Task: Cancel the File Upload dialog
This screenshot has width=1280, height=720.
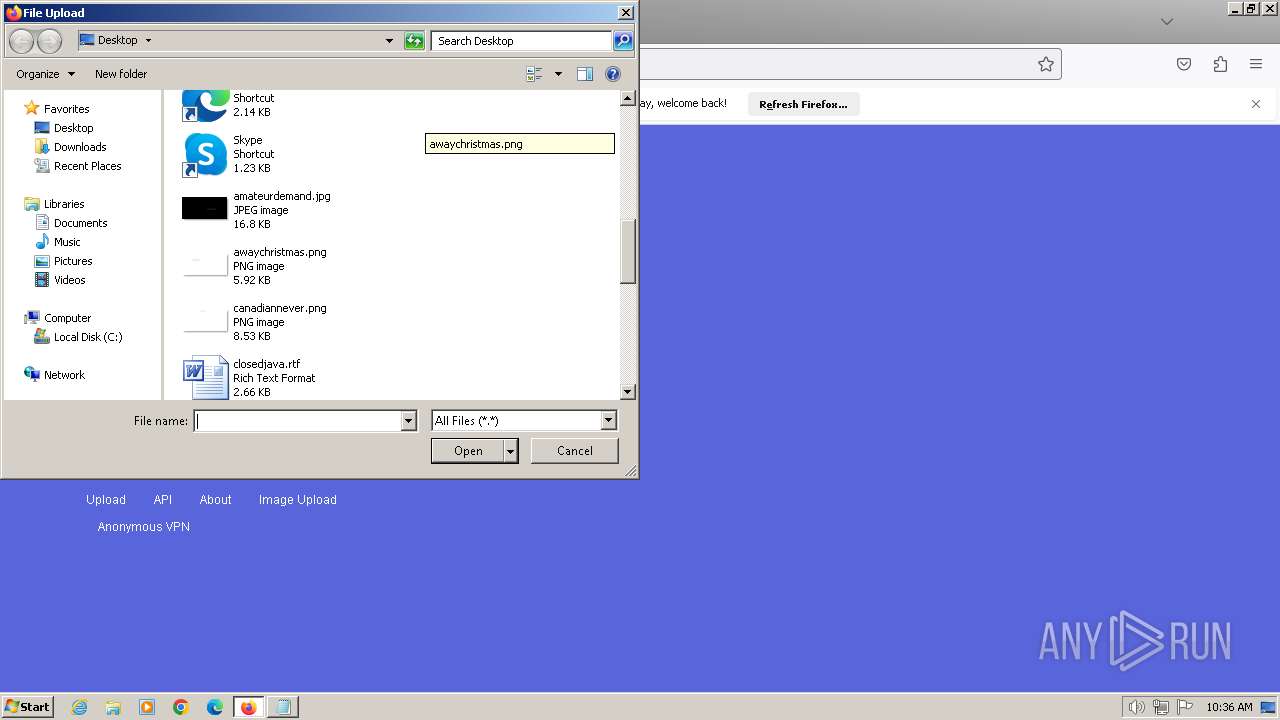Action: click(x=575, y=451)
